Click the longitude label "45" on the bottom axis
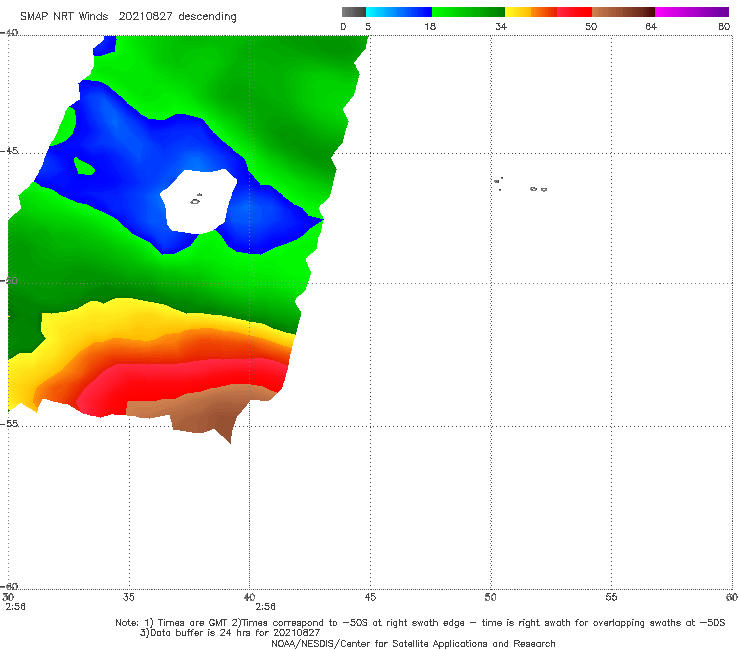This screenshot has width=740, height=650. 370,597
